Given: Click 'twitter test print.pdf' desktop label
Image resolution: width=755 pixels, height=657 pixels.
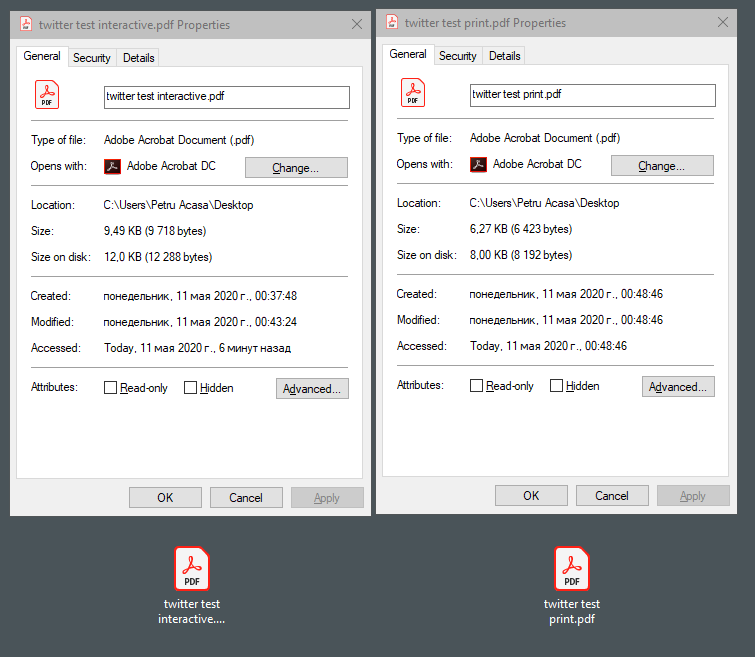Looking at the screenshot, I should (x=572, y=611).
